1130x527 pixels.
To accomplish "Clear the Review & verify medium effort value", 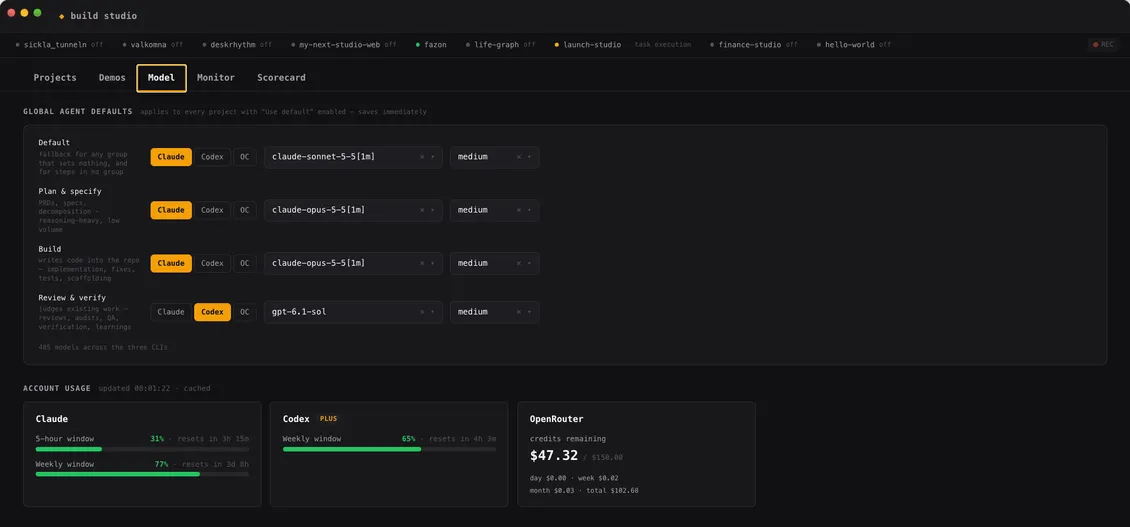I will (519, 312).
